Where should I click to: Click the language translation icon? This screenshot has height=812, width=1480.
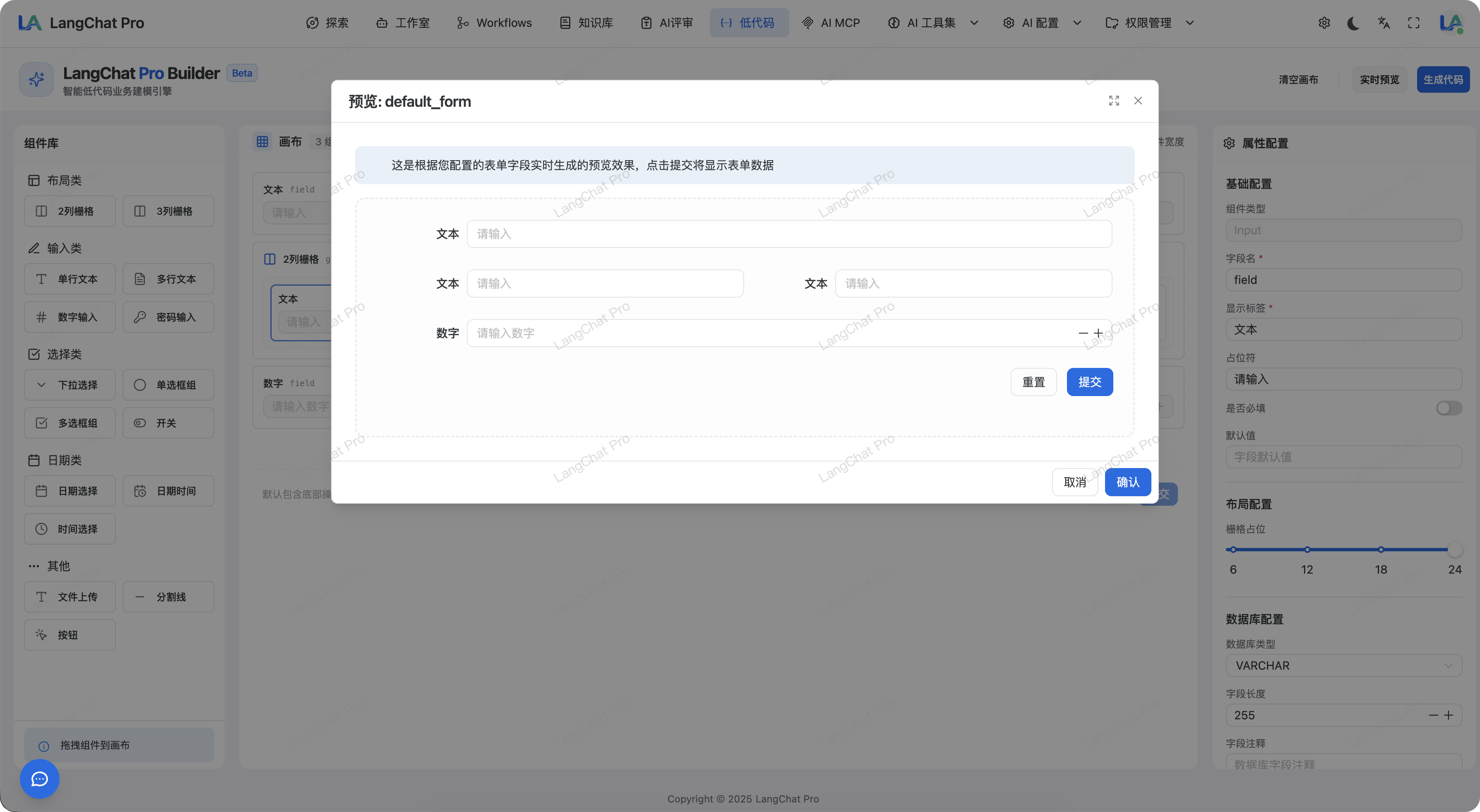pyautogui.click(x=1384, y=23)
